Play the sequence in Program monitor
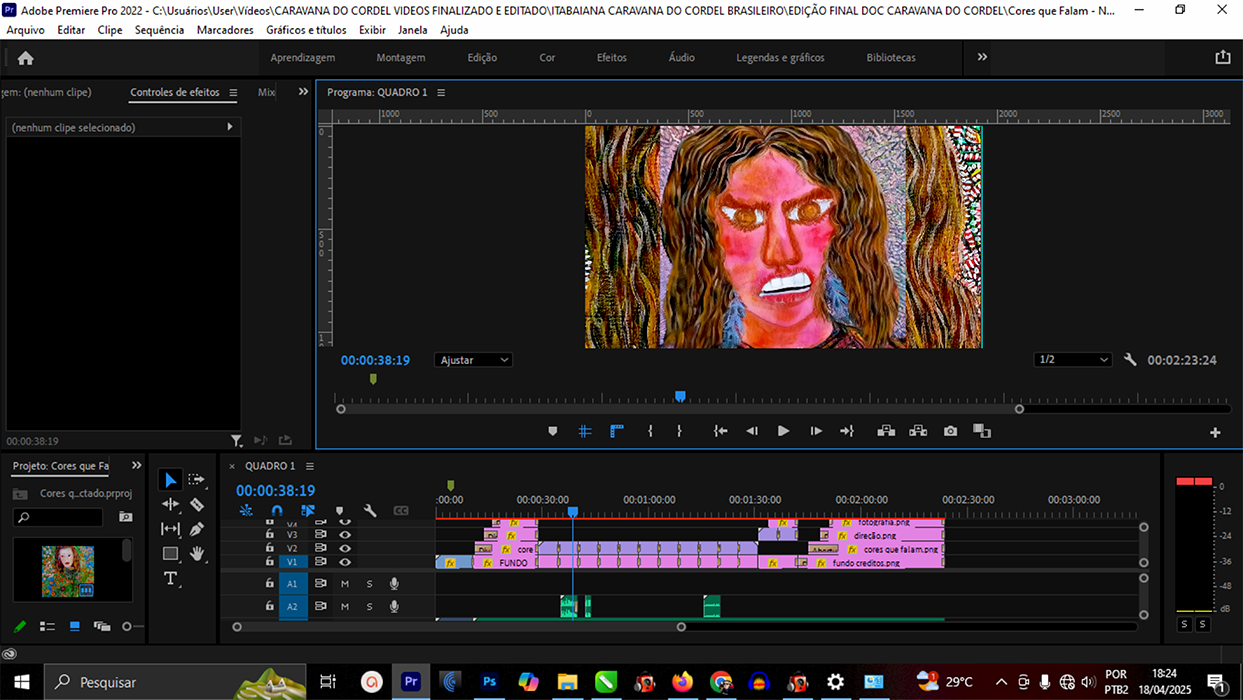This screenshot has width=1243, height=700. pyautogui.click(x=783, y=431)
